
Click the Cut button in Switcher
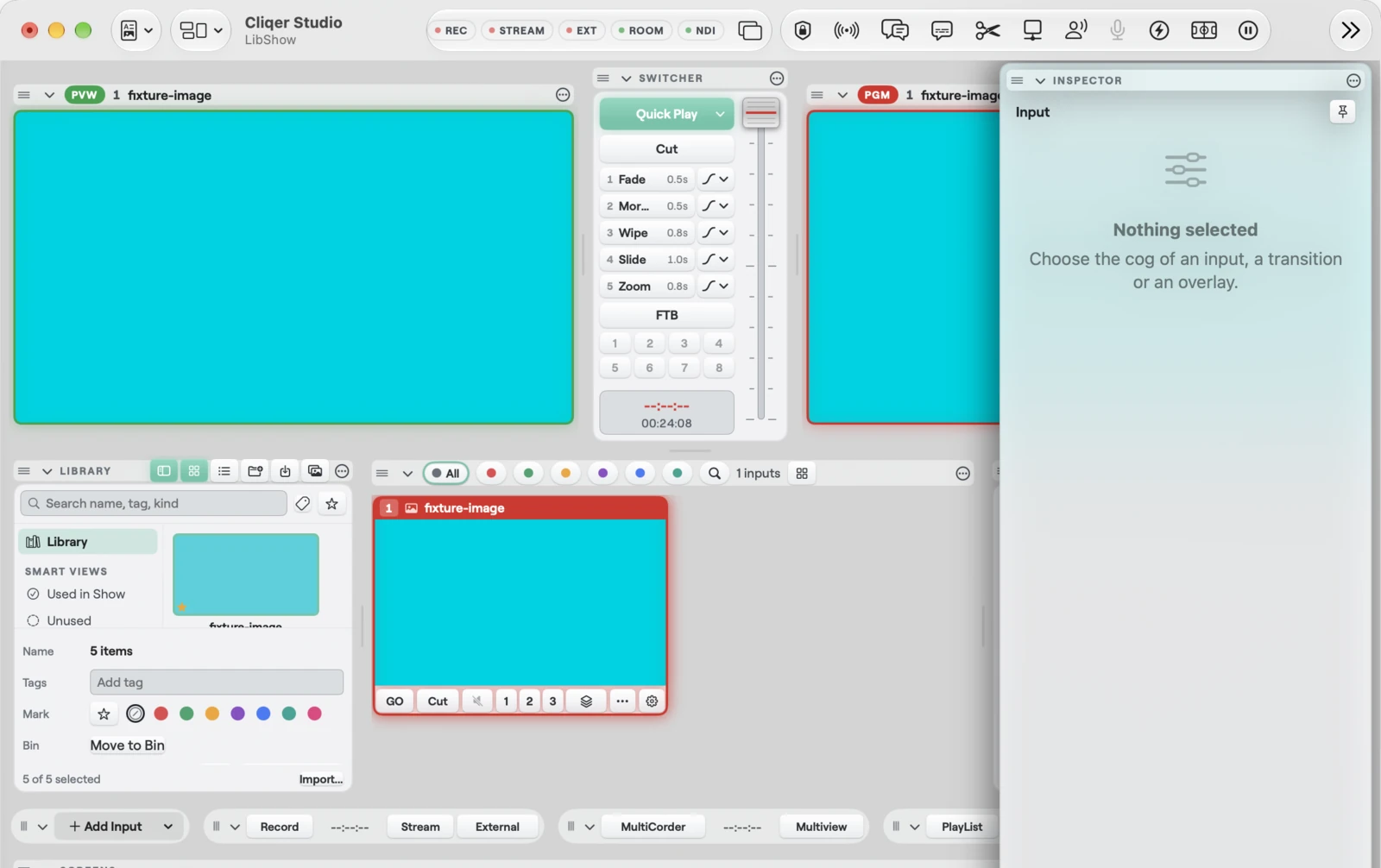(666, 148)
